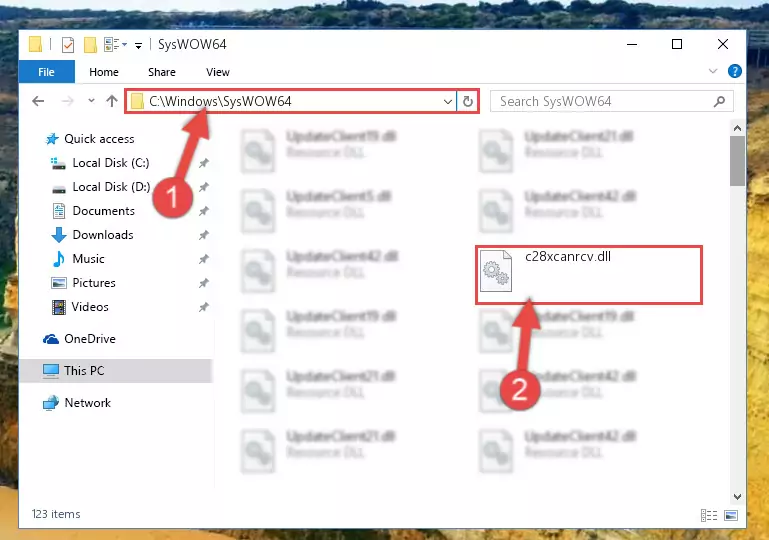
Task: Open Explorer help question mark icon
Action: (735, 72)
